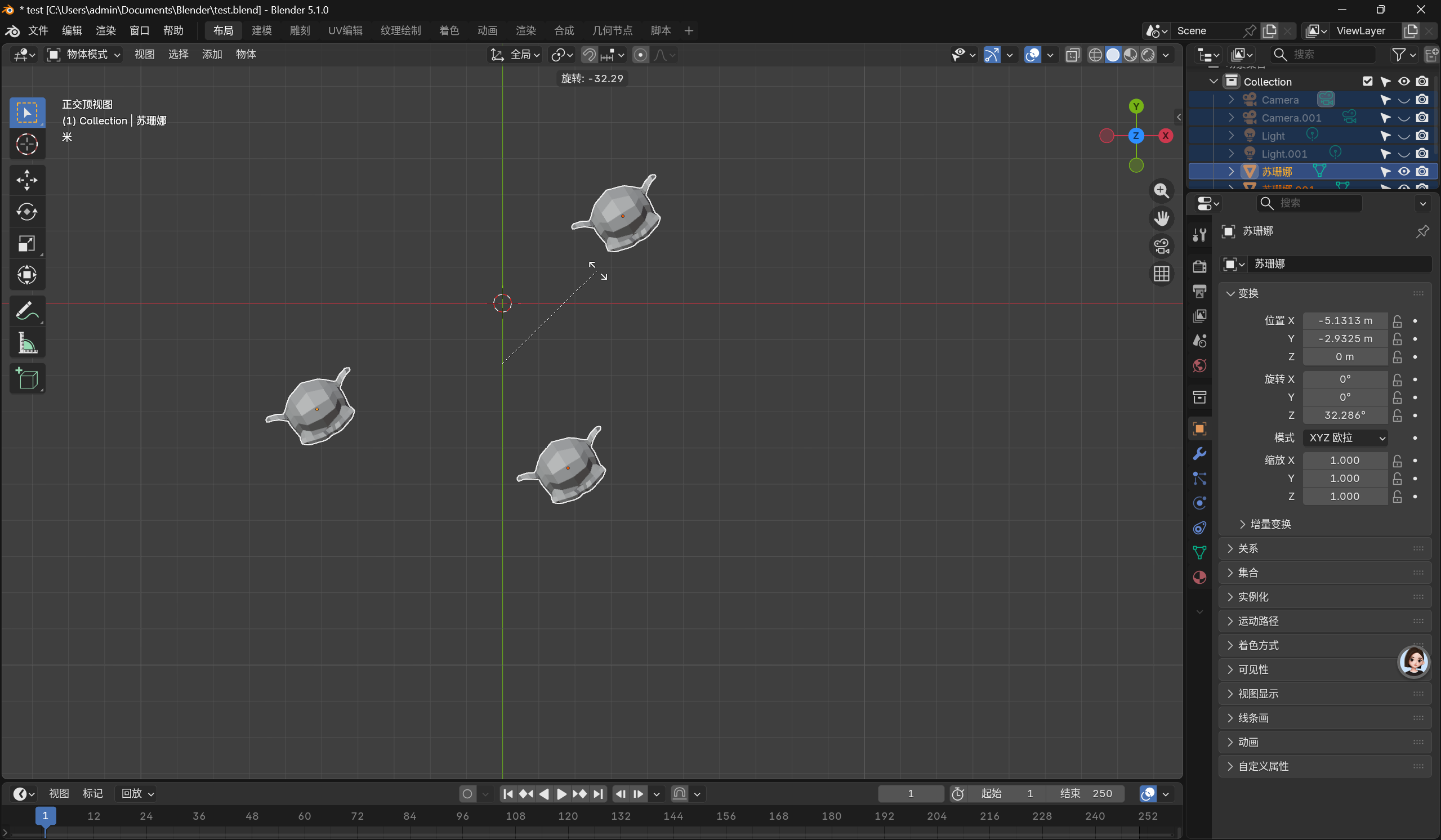
Task: Expand the 关系 panel
Action: 1248,548
